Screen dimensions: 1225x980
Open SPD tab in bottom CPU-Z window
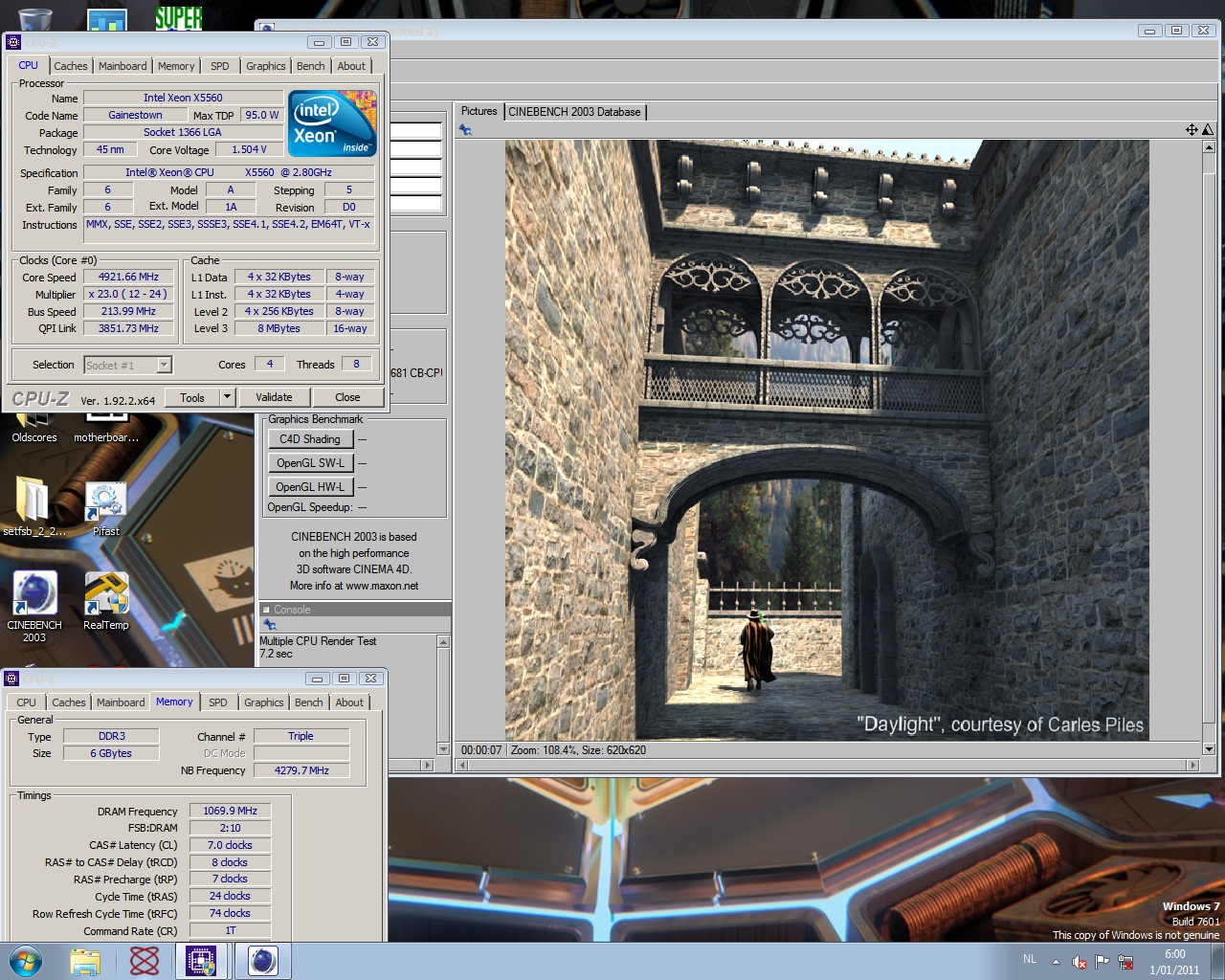click(218, 702)
